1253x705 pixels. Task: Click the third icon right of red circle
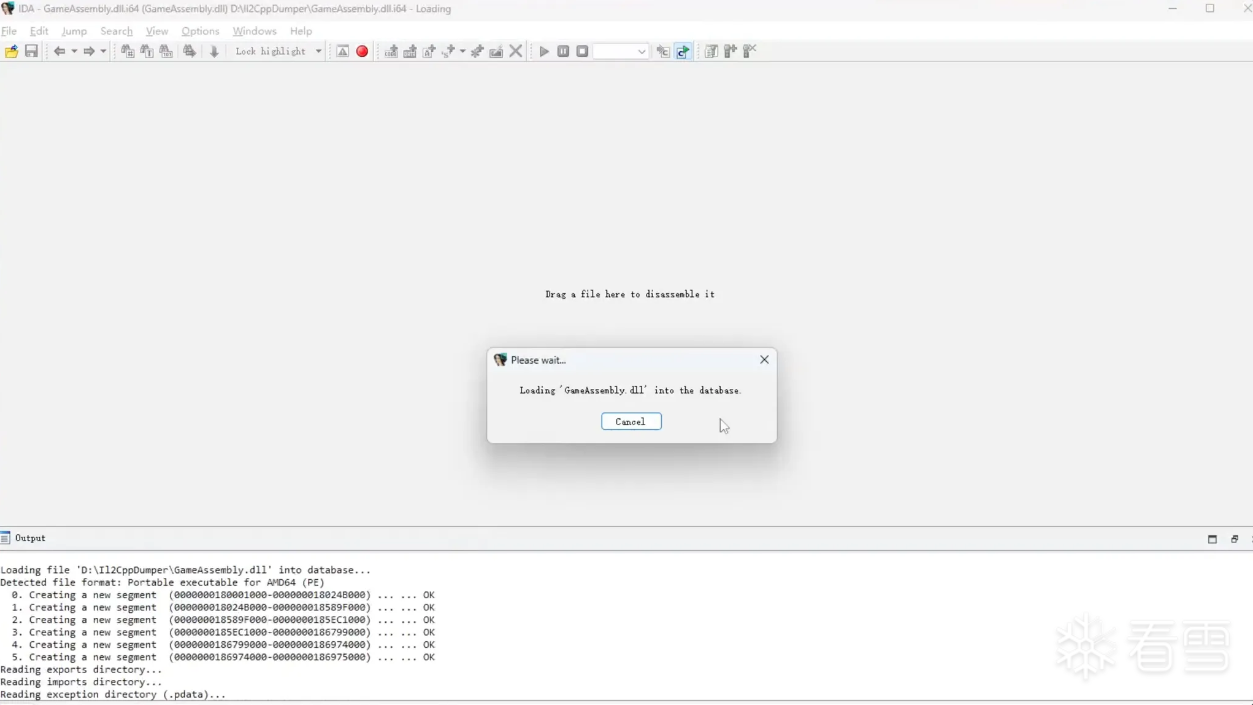tap(429, 51)
